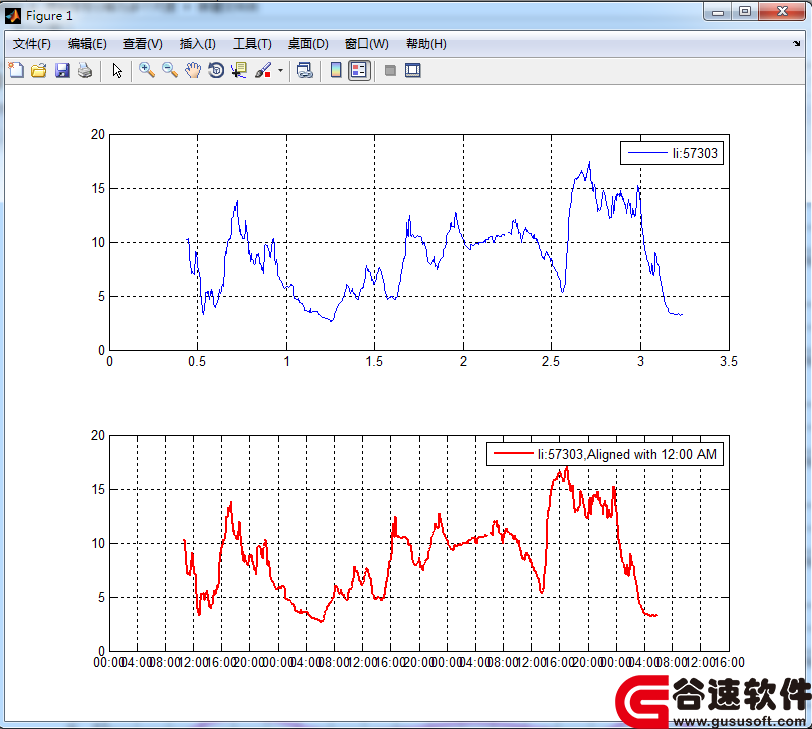Image resolution: width=812 pixels, height=729 pixels.
Task: Open the 编辑(E) menu
Action: (87, 44)
